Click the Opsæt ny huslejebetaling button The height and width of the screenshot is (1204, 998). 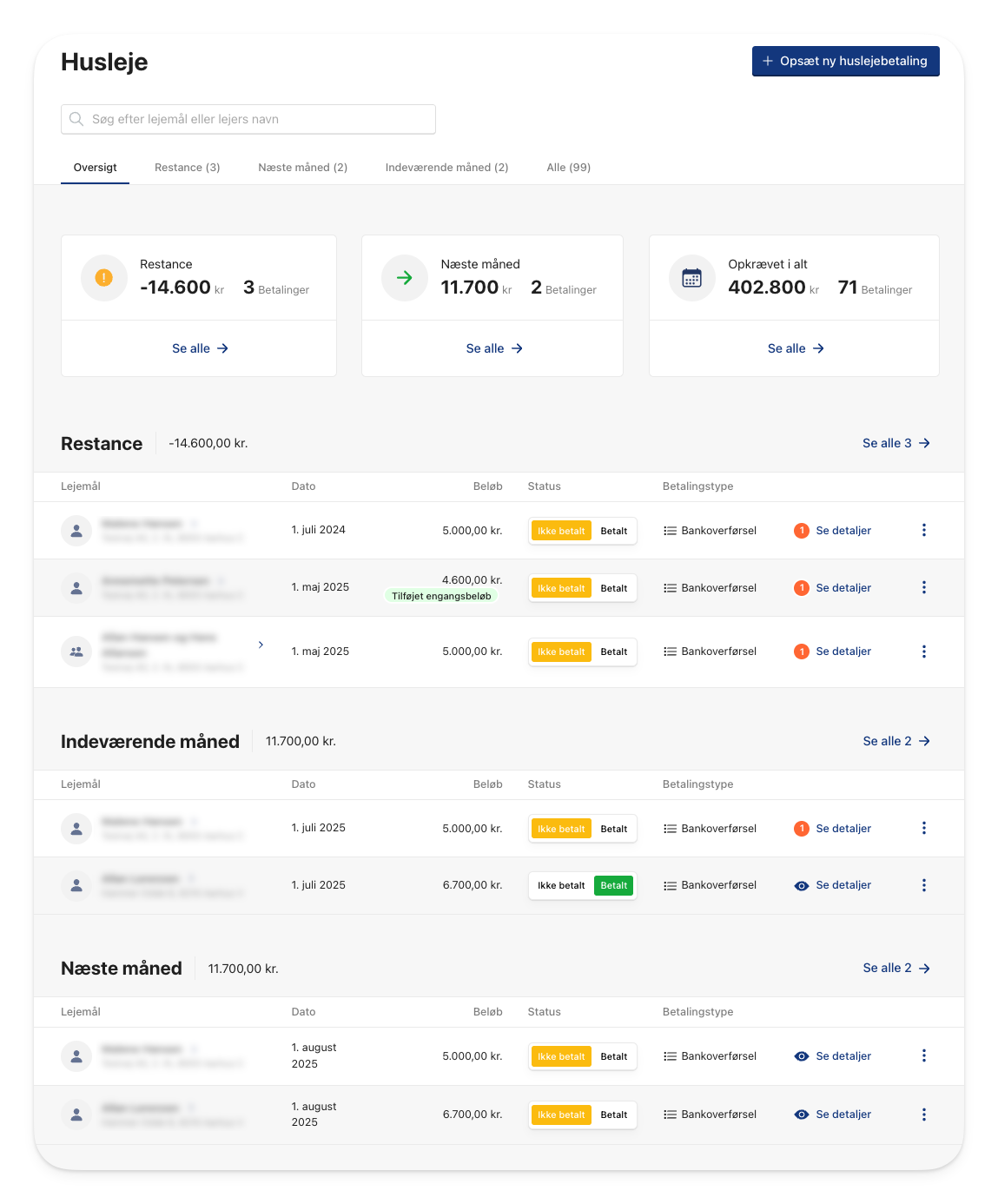(846, 61)
